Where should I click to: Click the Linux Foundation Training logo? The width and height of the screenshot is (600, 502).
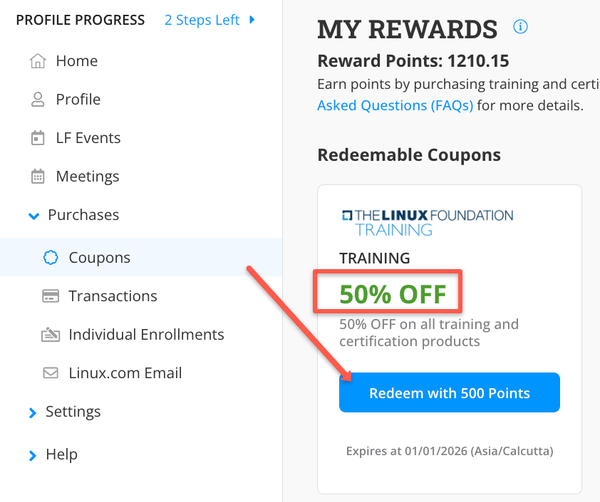click(x=427, y=223)
